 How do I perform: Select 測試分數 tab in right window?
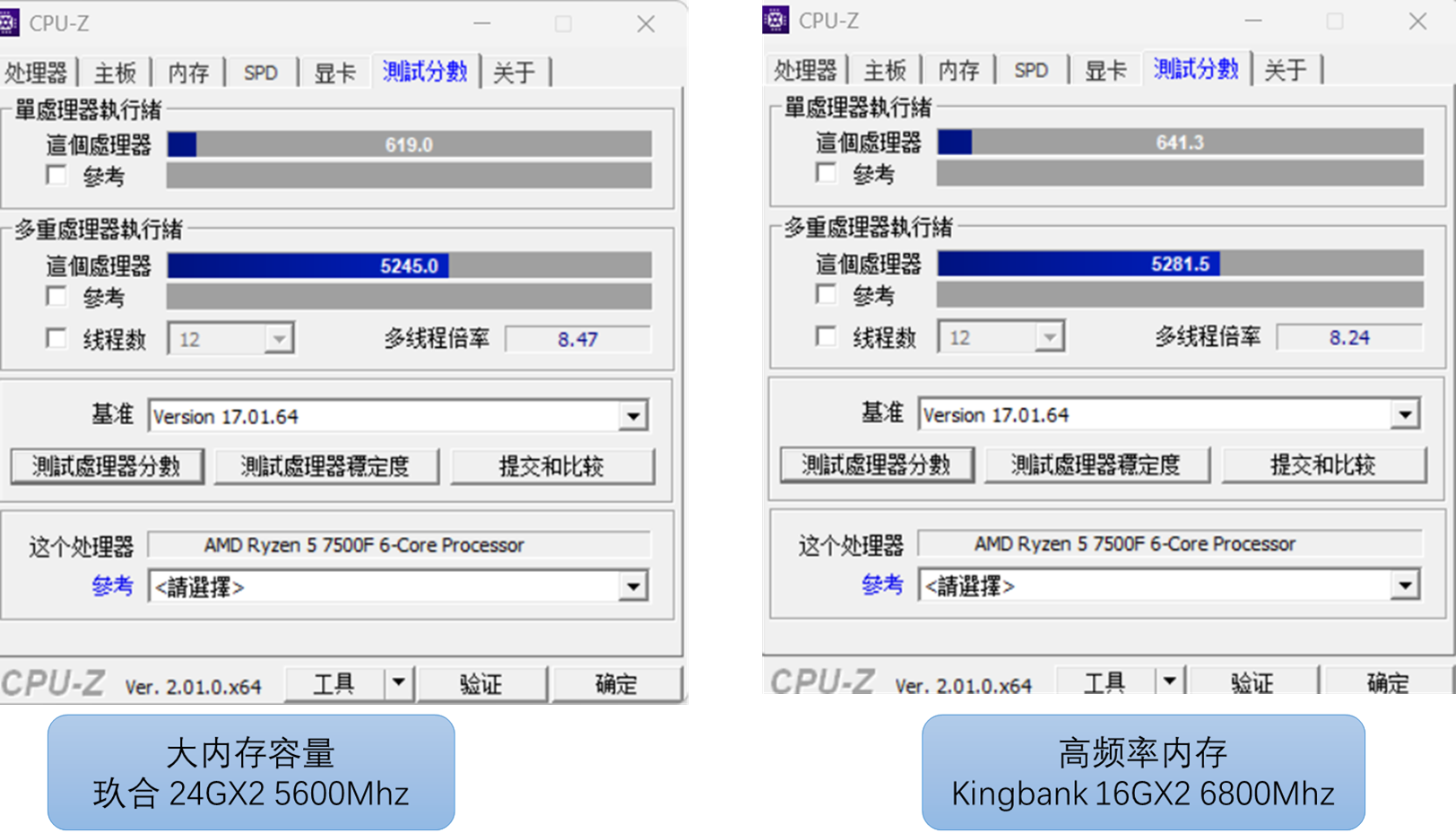pos(1196,68)
